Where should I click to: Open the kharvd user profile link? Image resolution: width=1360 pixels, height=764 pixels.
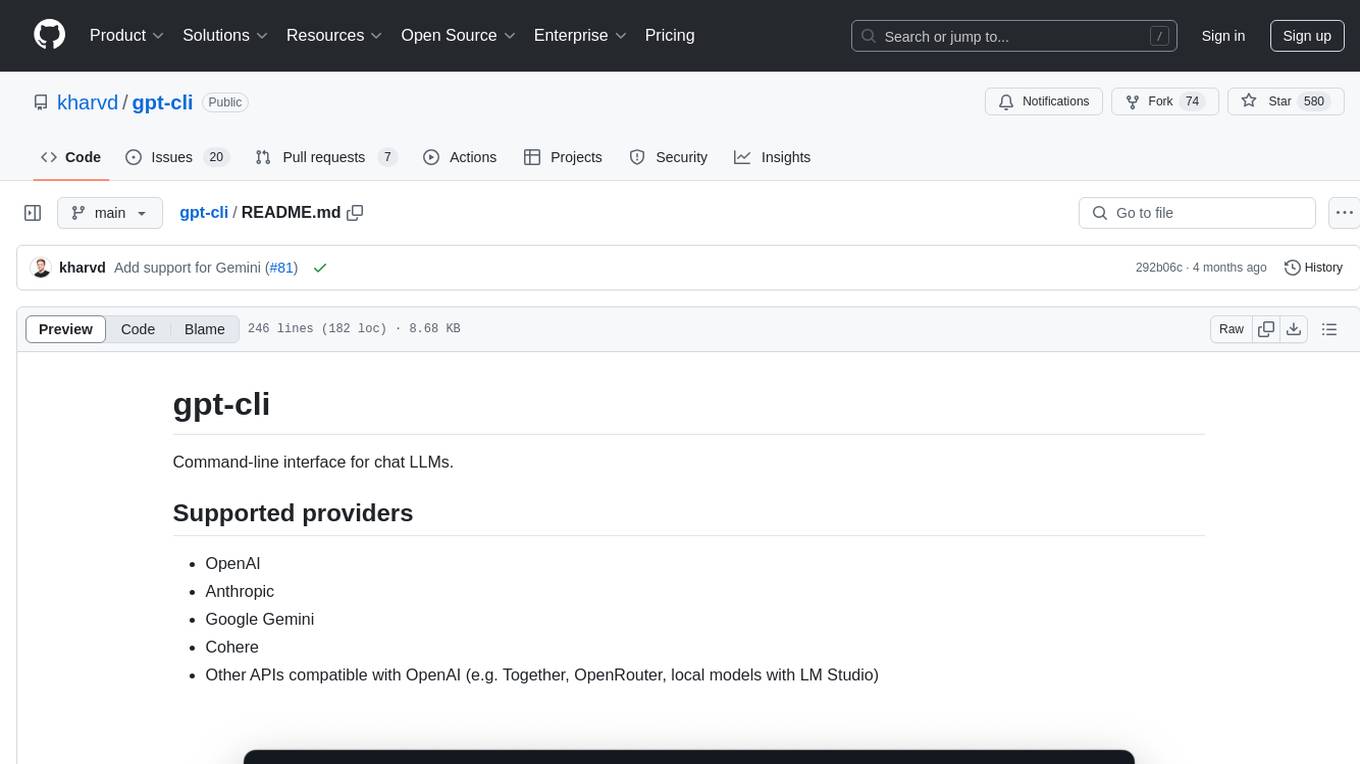coord(88,102)
